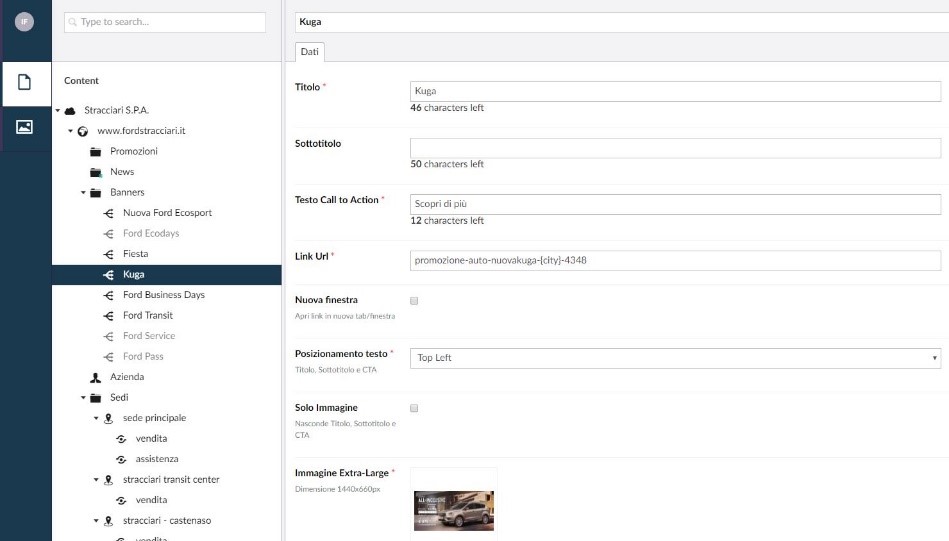
Task: Click the banner icon next to Nuova Ford Ecosport
Action: pyautogui.click(x=108, y=213)
